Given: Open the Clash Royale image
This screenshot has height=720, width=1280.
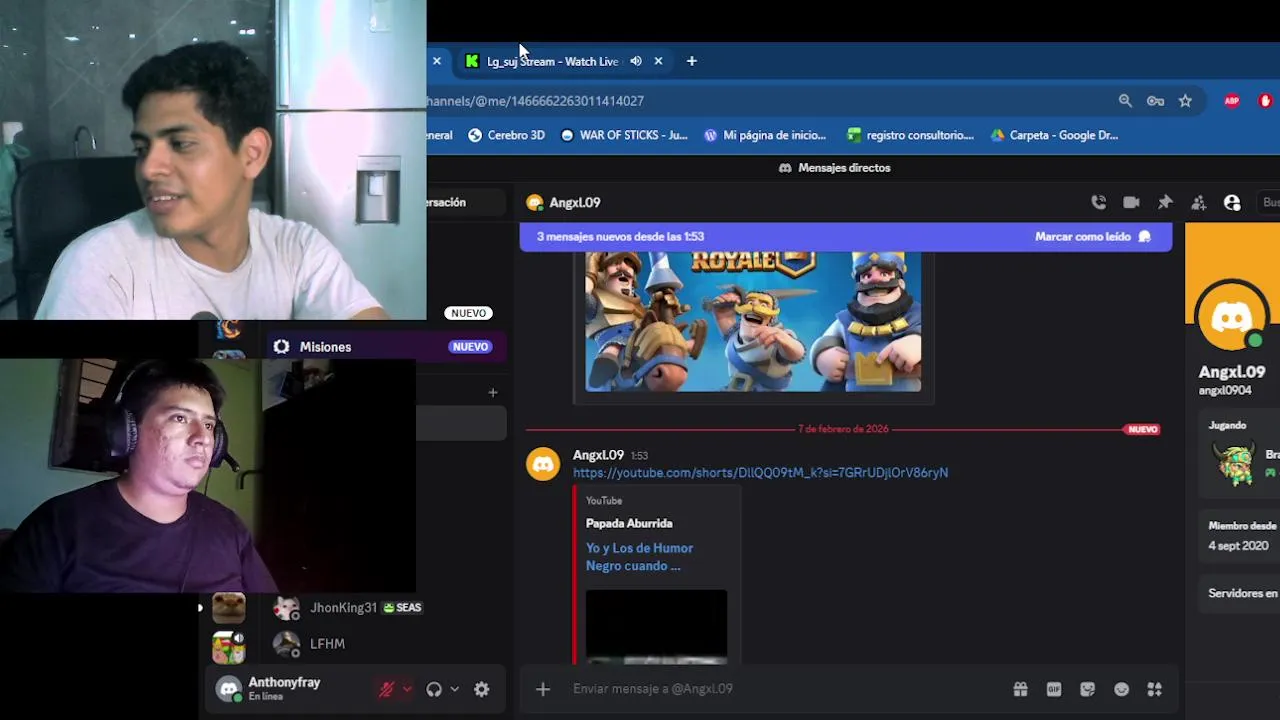Looking at the screenshot, I should 753,321.
